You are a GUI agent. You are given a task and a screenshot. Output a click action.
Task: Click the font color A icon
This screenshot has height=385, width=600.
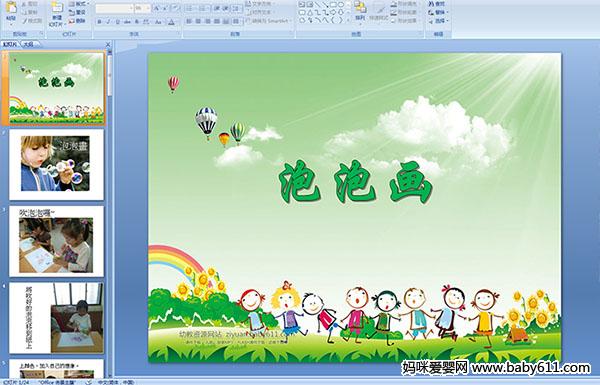(x=171, y=22)
